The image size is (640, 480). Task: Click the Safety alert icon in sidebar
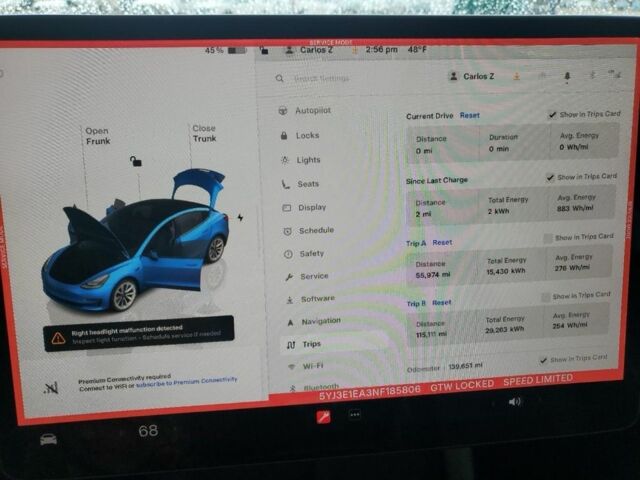[288, 254]
